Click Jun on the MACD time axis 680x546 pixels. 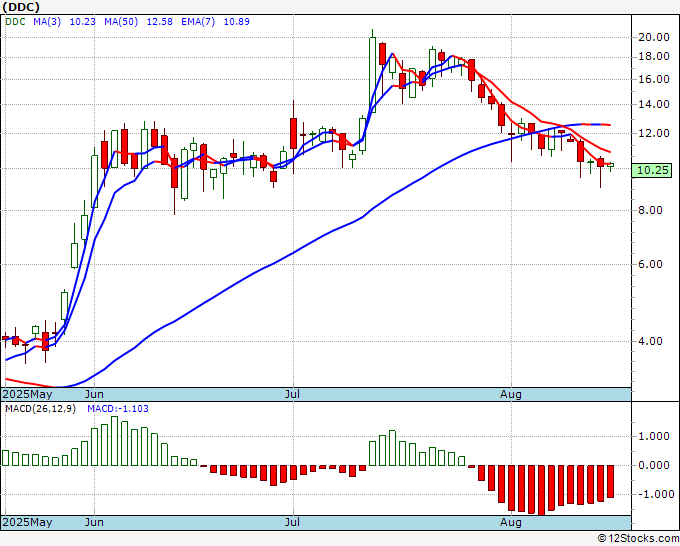coord(94,522)
